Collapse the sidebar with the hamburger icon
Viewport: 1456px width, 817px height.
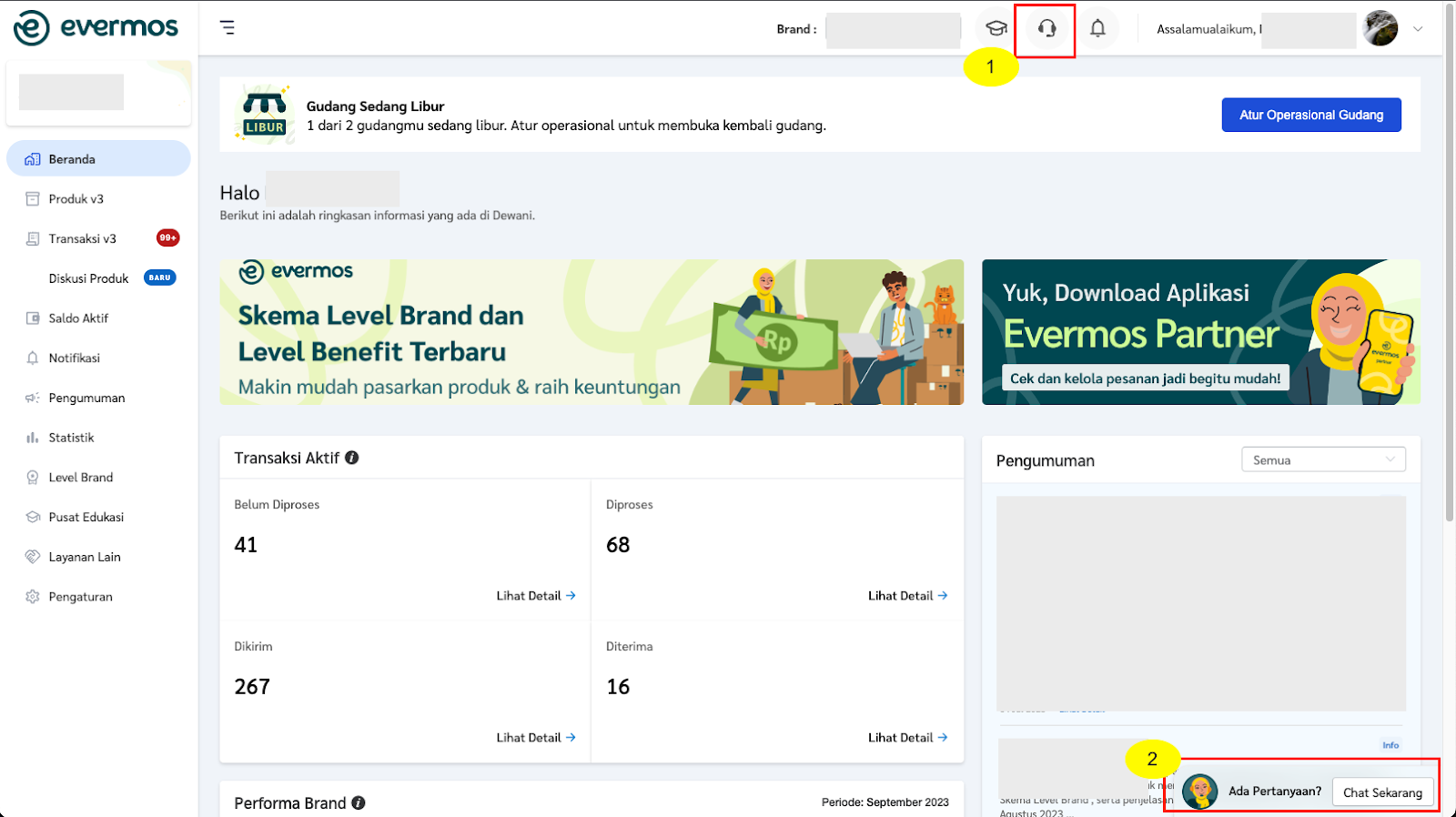pos(227,28)
